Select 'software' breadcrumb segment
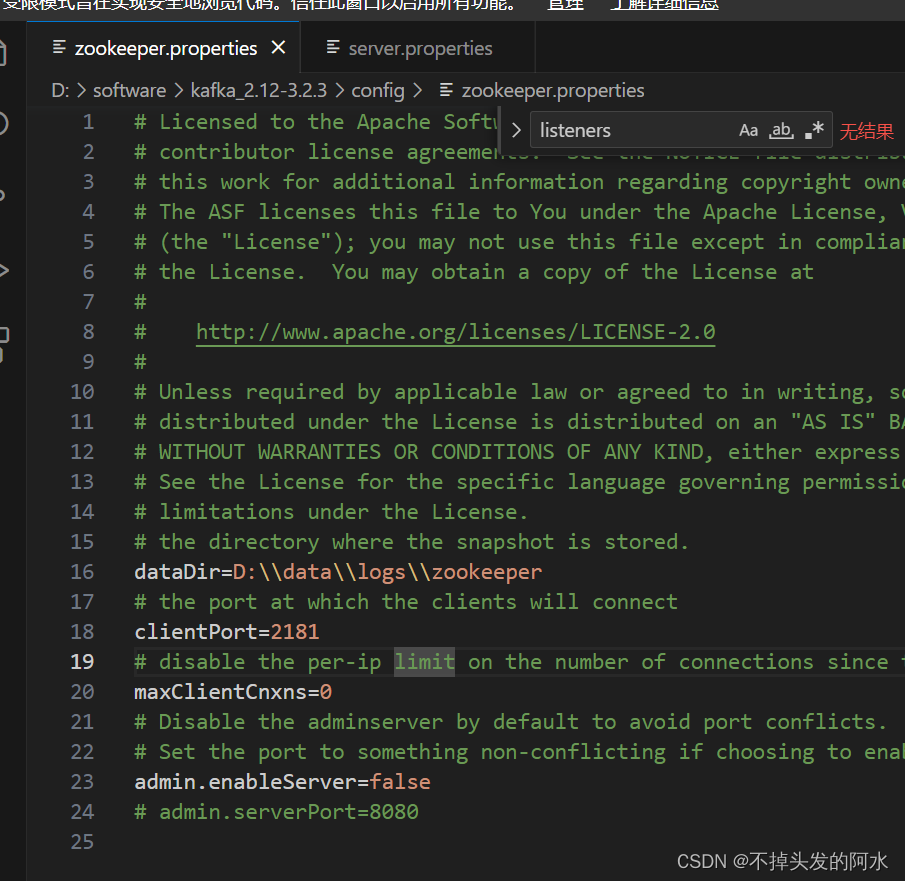The image size is (905, 881). (x=130, y=91)
